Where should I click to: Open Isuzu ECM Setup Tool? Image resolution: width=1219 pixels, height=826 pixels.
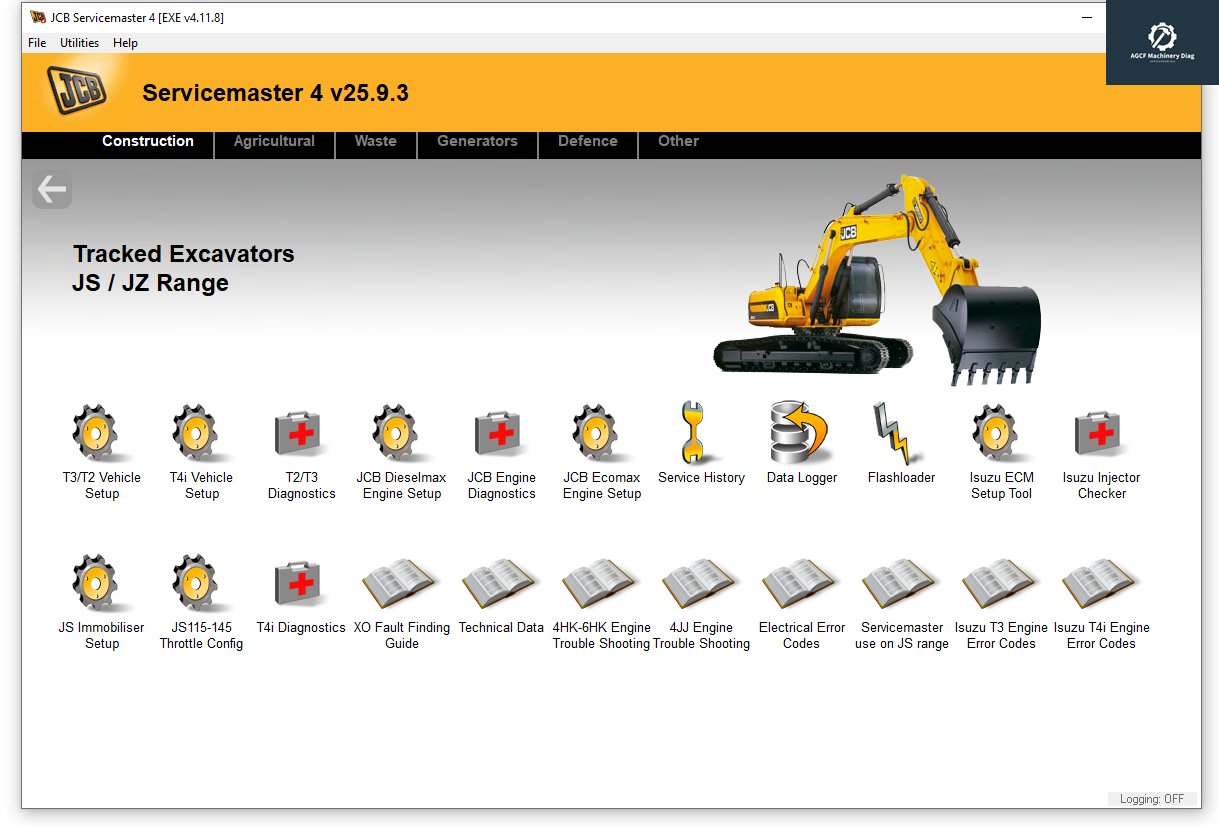click(1001, 436)
